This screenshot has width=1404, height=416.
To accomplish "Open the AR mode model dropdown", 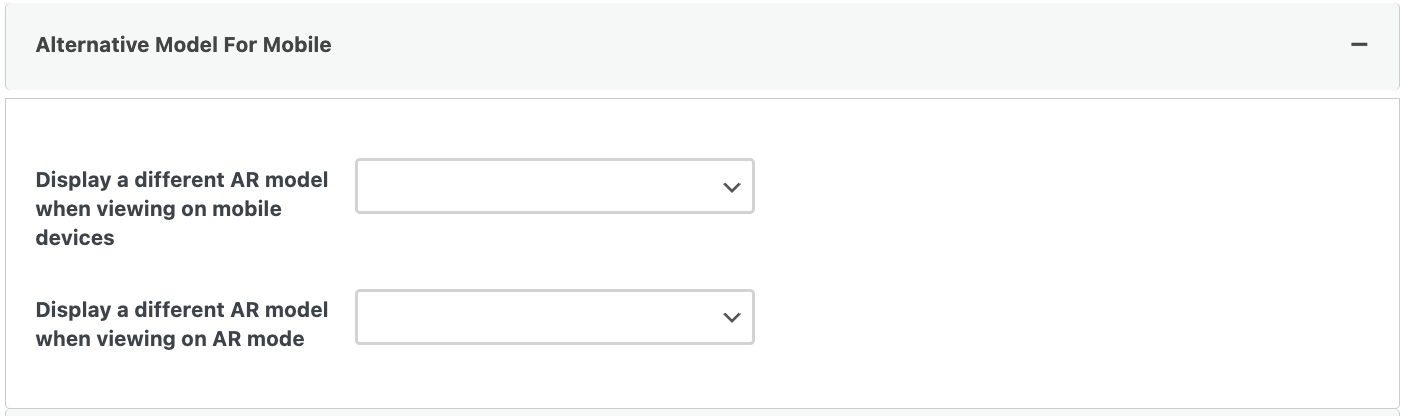I will point(554,318).
